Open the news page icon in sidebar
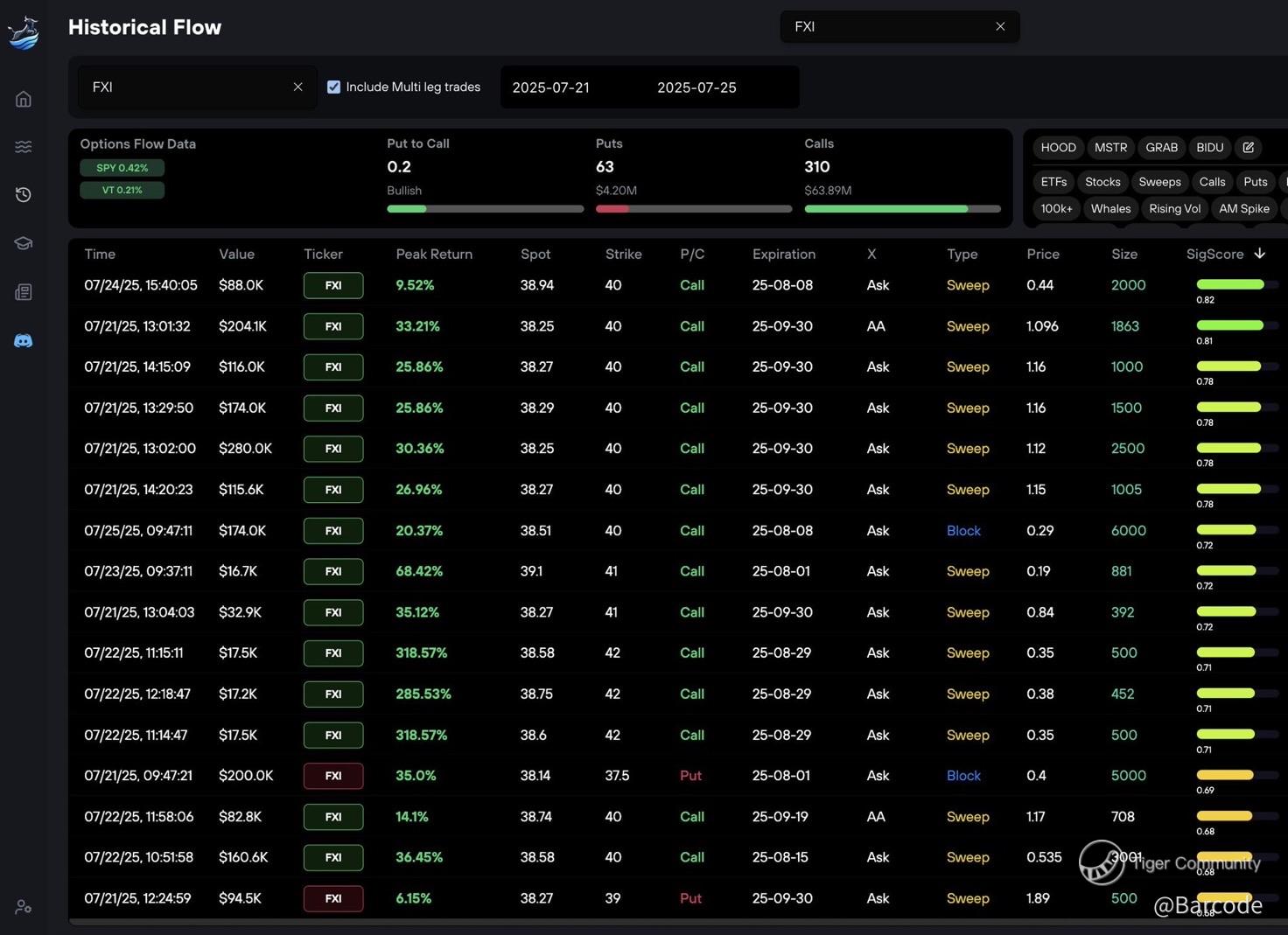The height and width of the screenshot is (935, 1288). (24, 292)
